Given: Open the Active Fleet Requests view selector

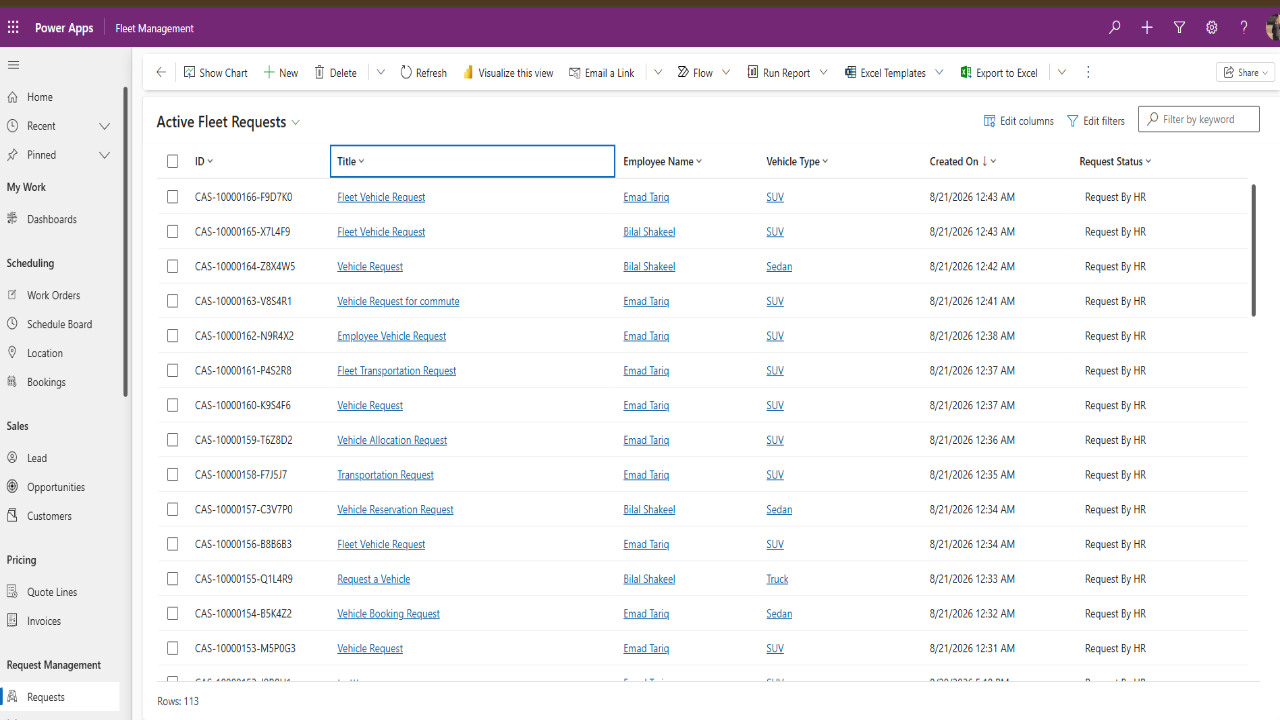Looking at the screenshot, I should pos(229,122).
